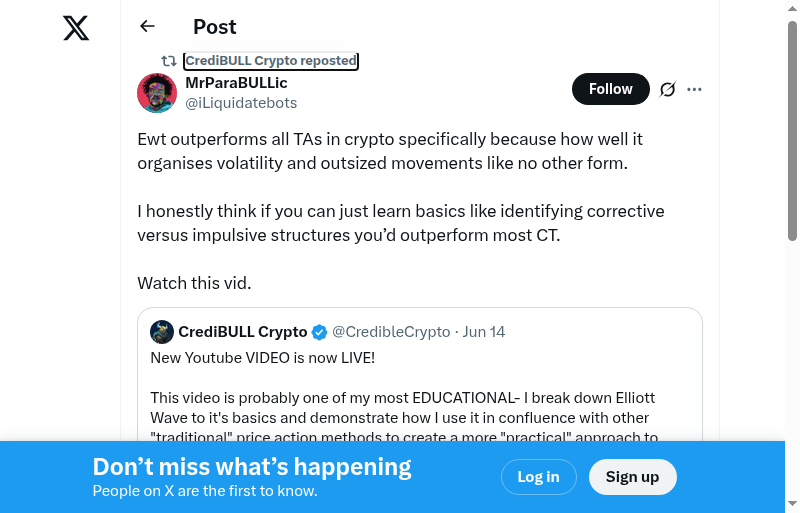Click the repost arrows icon
800x513 pixels.
coord(169,61)
